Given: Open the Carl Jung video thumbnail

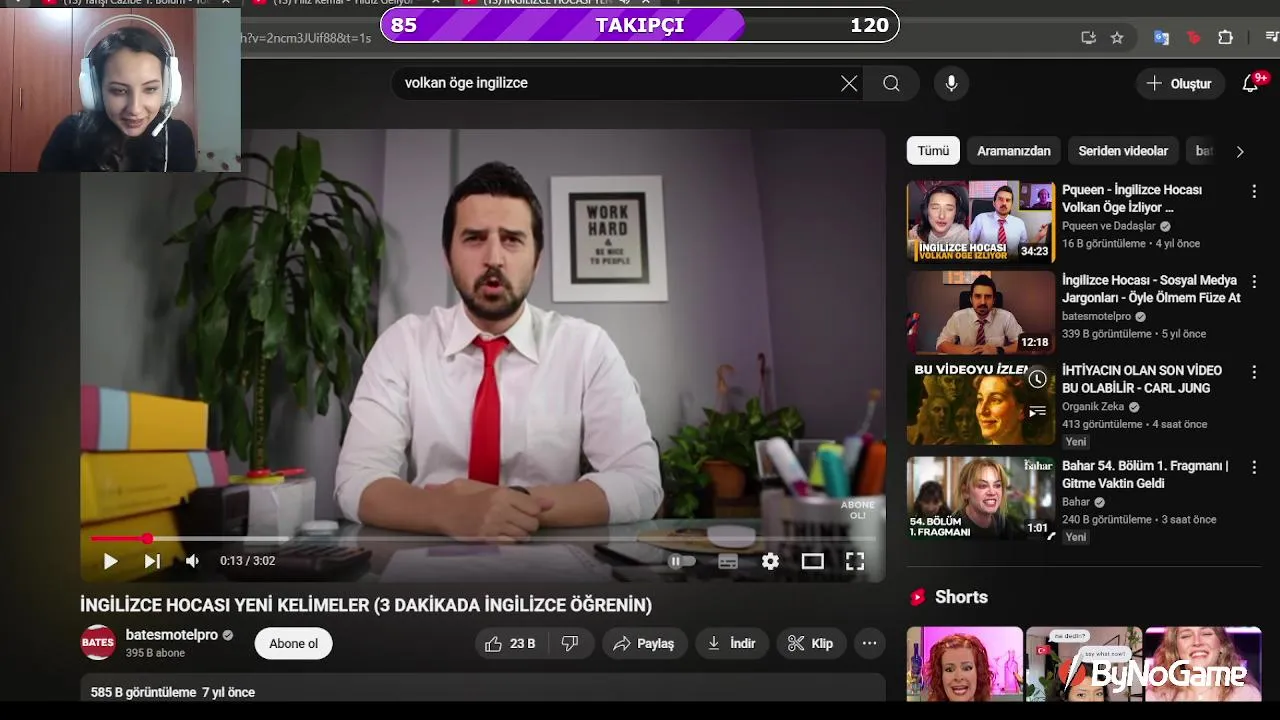Looking at the screenshot, I should tap(980, 403).
